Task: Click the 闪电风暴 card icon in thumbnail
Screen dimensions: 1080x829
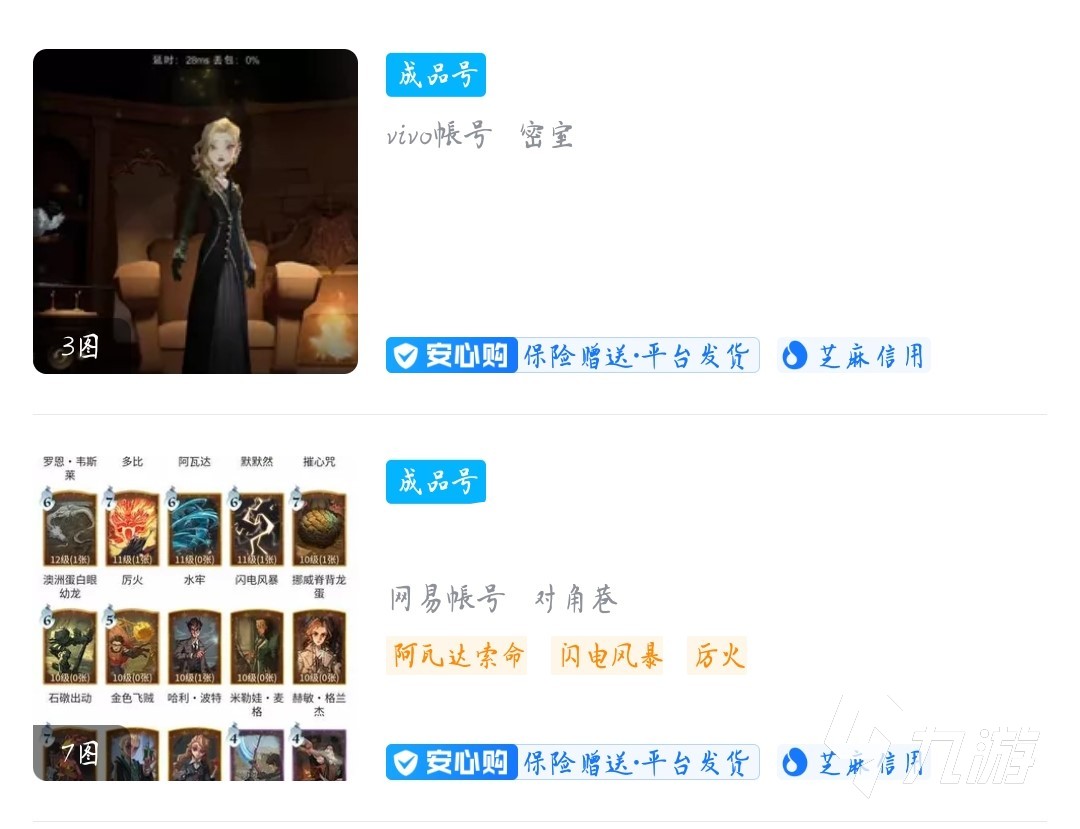Action: click(x=256, y=529)
